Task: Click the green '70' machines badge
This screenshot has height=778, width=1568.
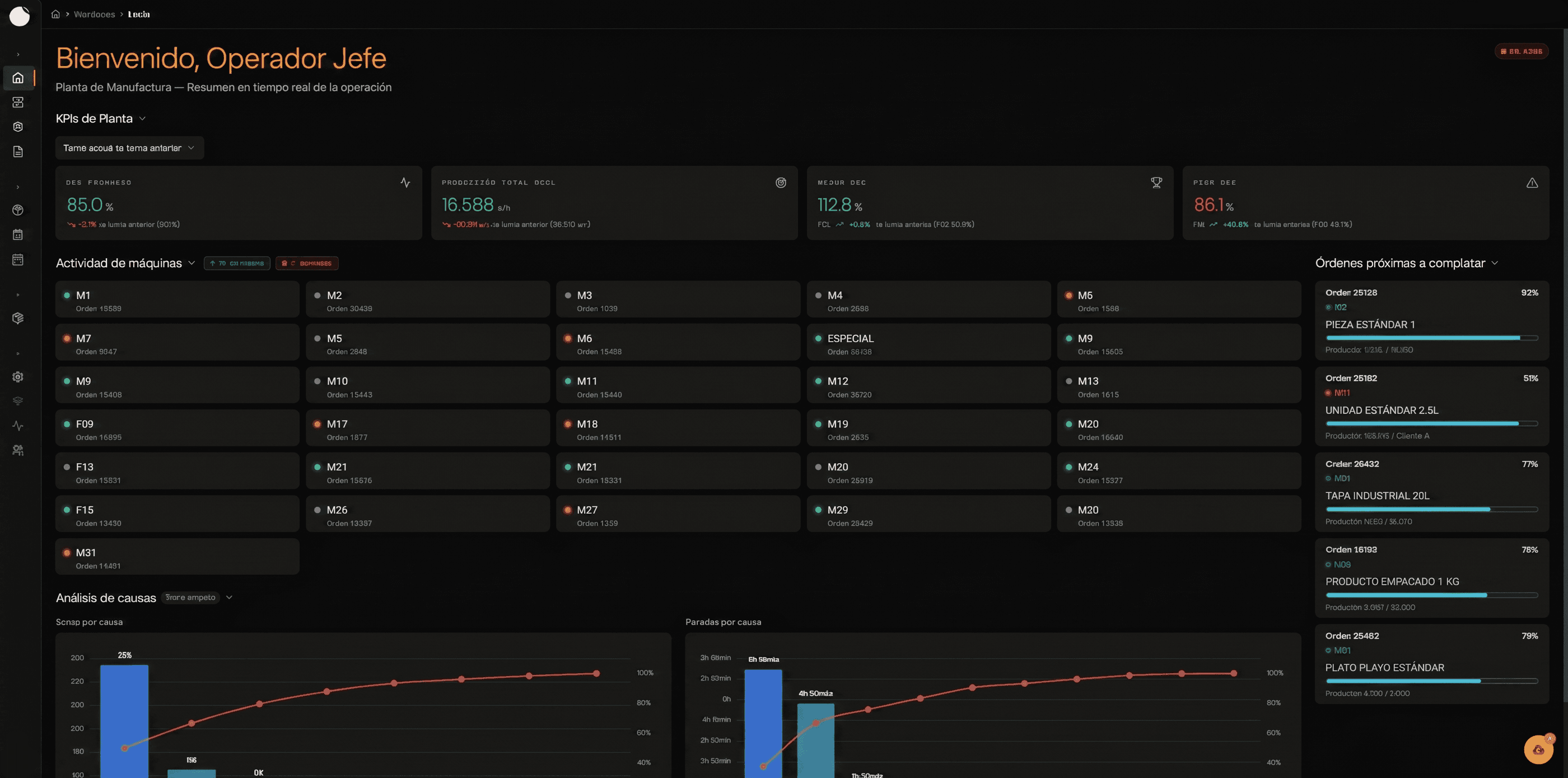Action: pos(237,264)
